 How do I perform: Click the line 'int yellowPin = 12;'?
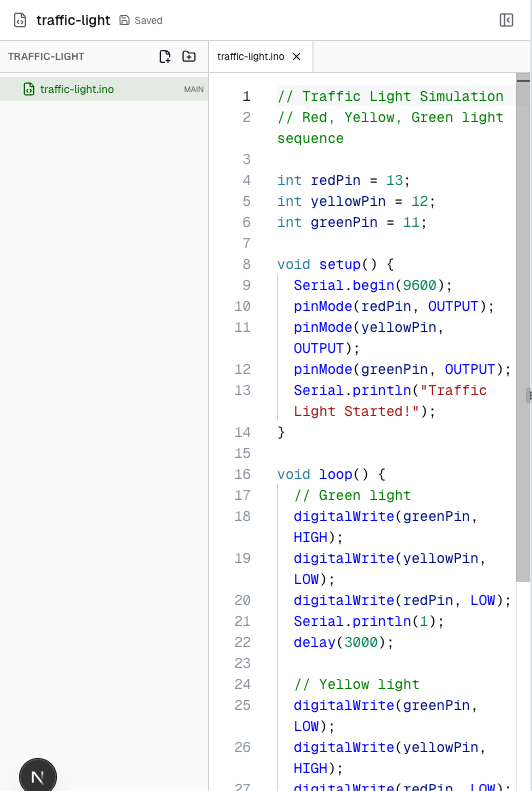356,201
